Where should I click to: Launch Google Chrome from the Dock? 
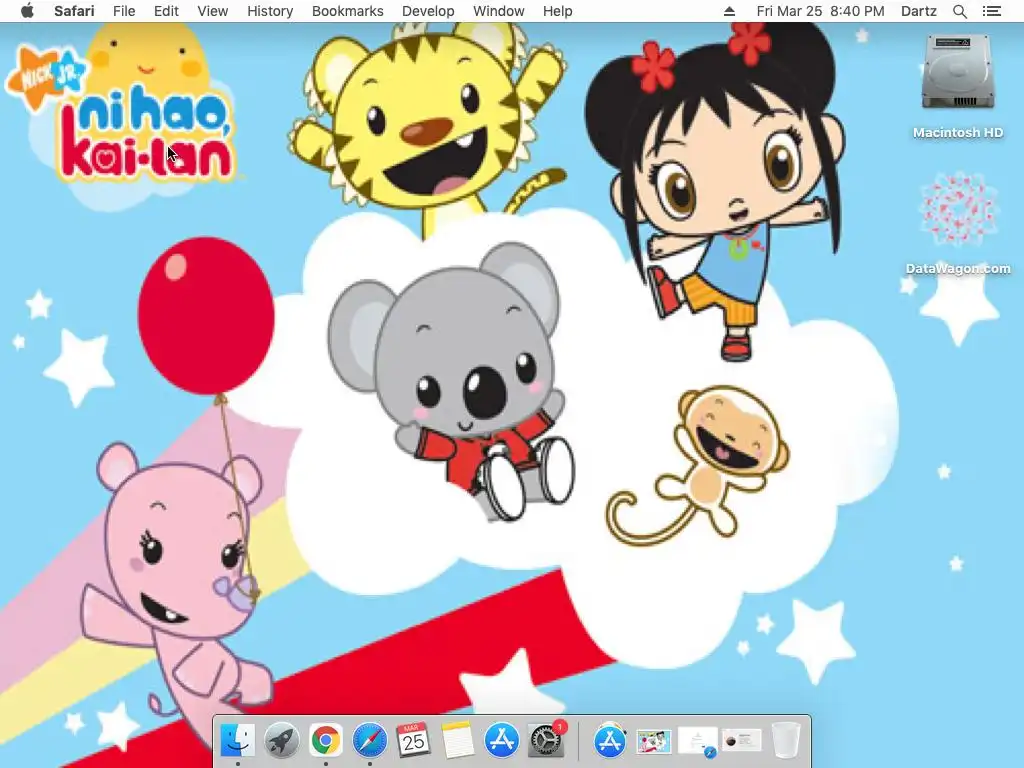(x=325, y=741)
